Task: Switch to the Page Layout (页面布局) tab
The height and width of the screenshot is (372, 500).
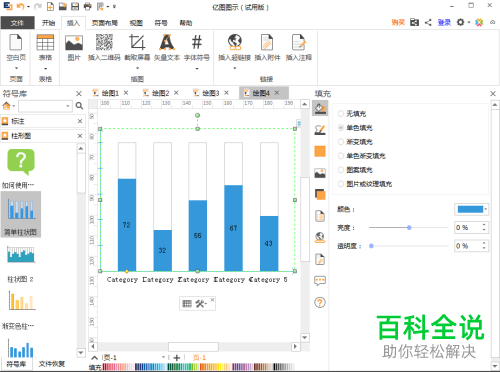Action: coord(105,23)
